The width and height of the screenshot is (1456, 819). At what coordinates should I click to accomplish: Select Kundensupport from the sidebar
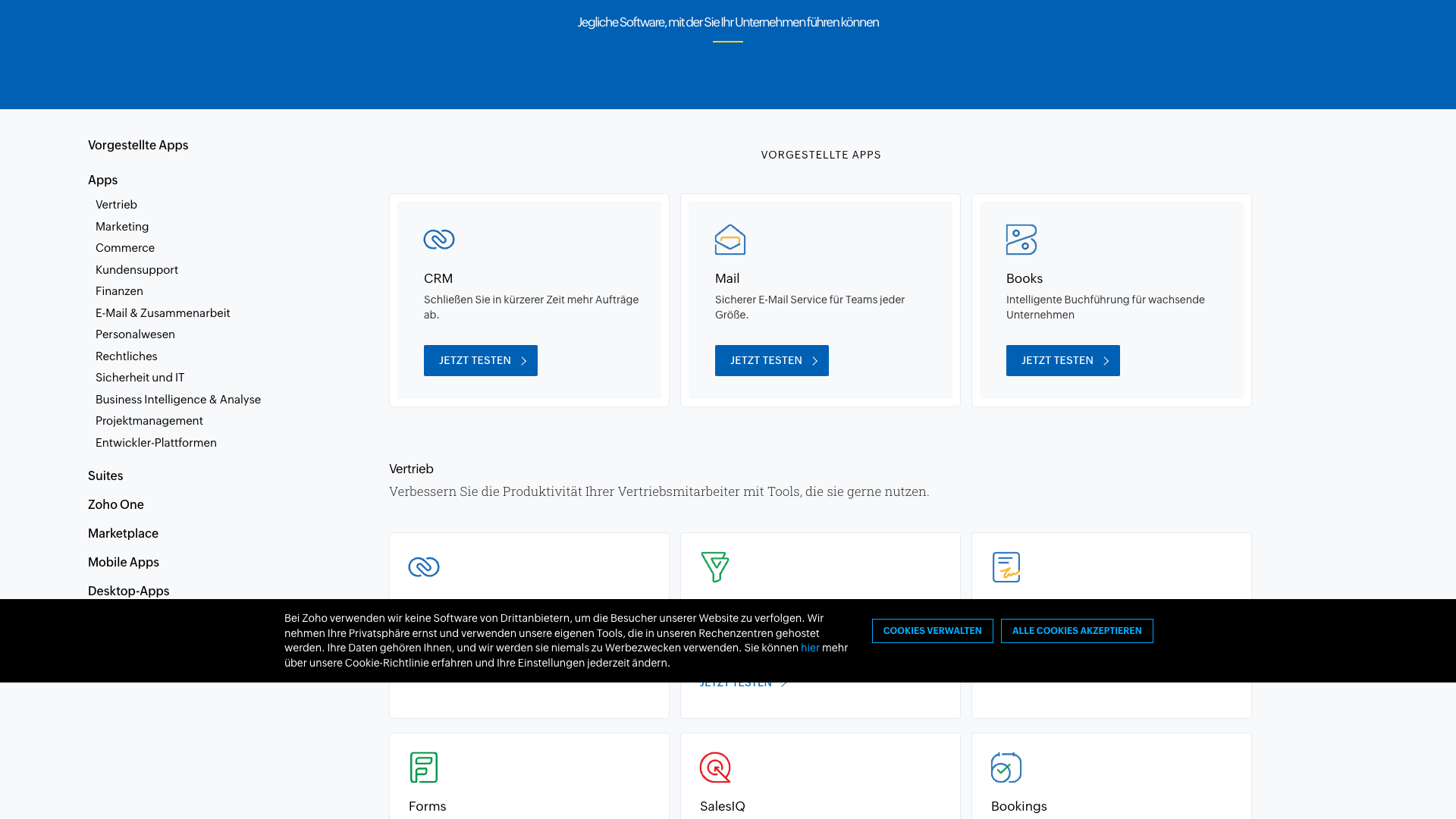click(x=136, y=270)
